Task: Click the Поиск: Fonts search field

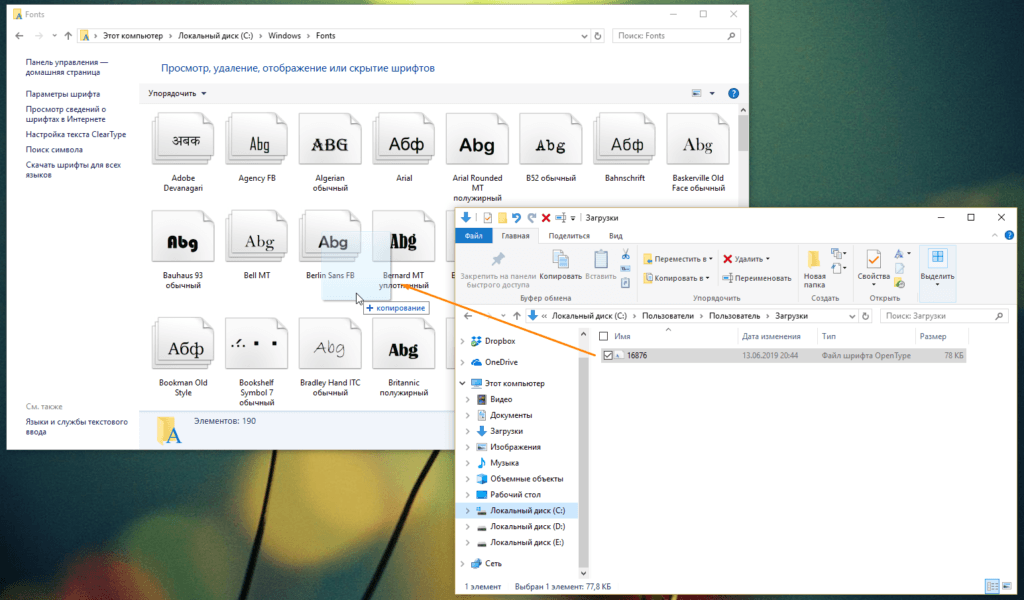Action: [676, 36]
